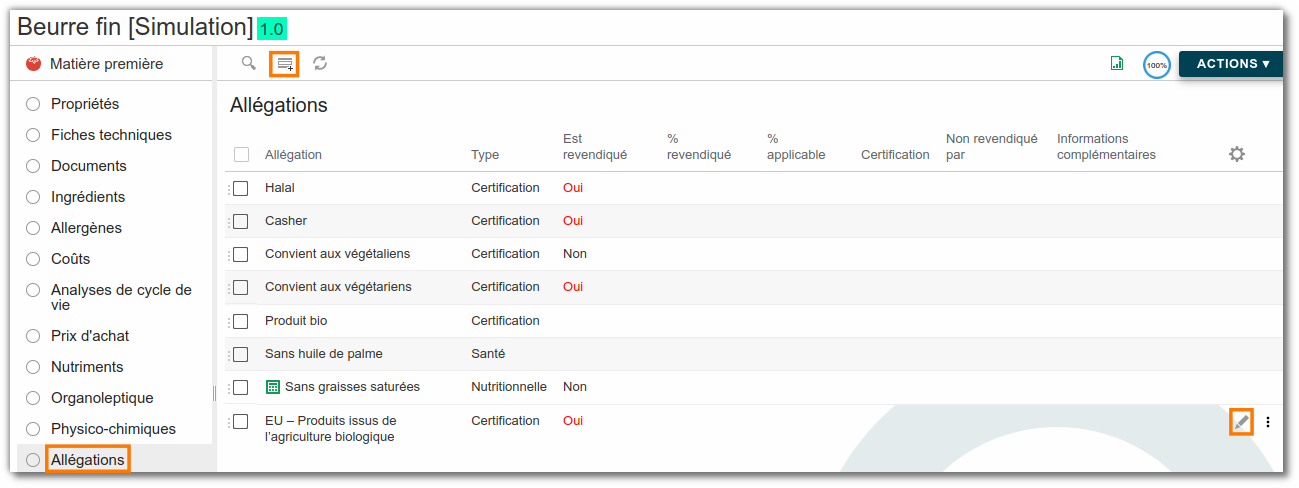Toggle the select-all checkbox in header
1299x488 pixels.
point(241,154)
